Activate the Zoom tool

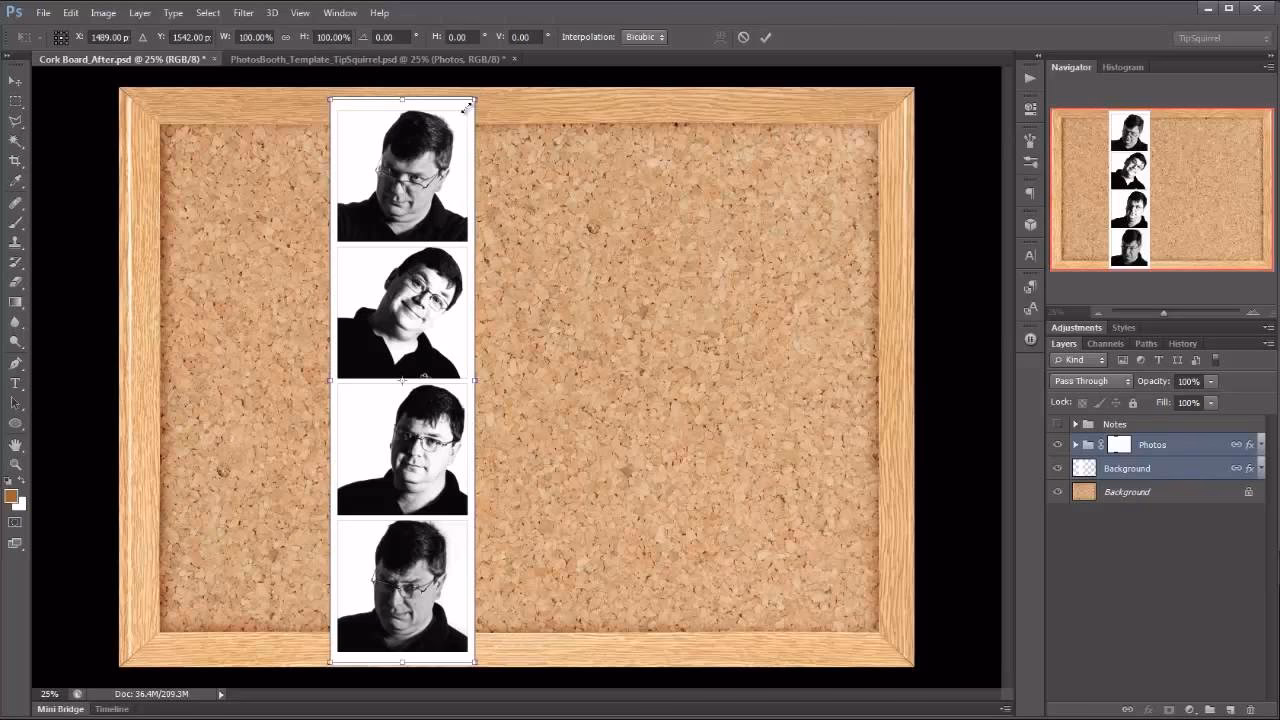click(15, 463)
